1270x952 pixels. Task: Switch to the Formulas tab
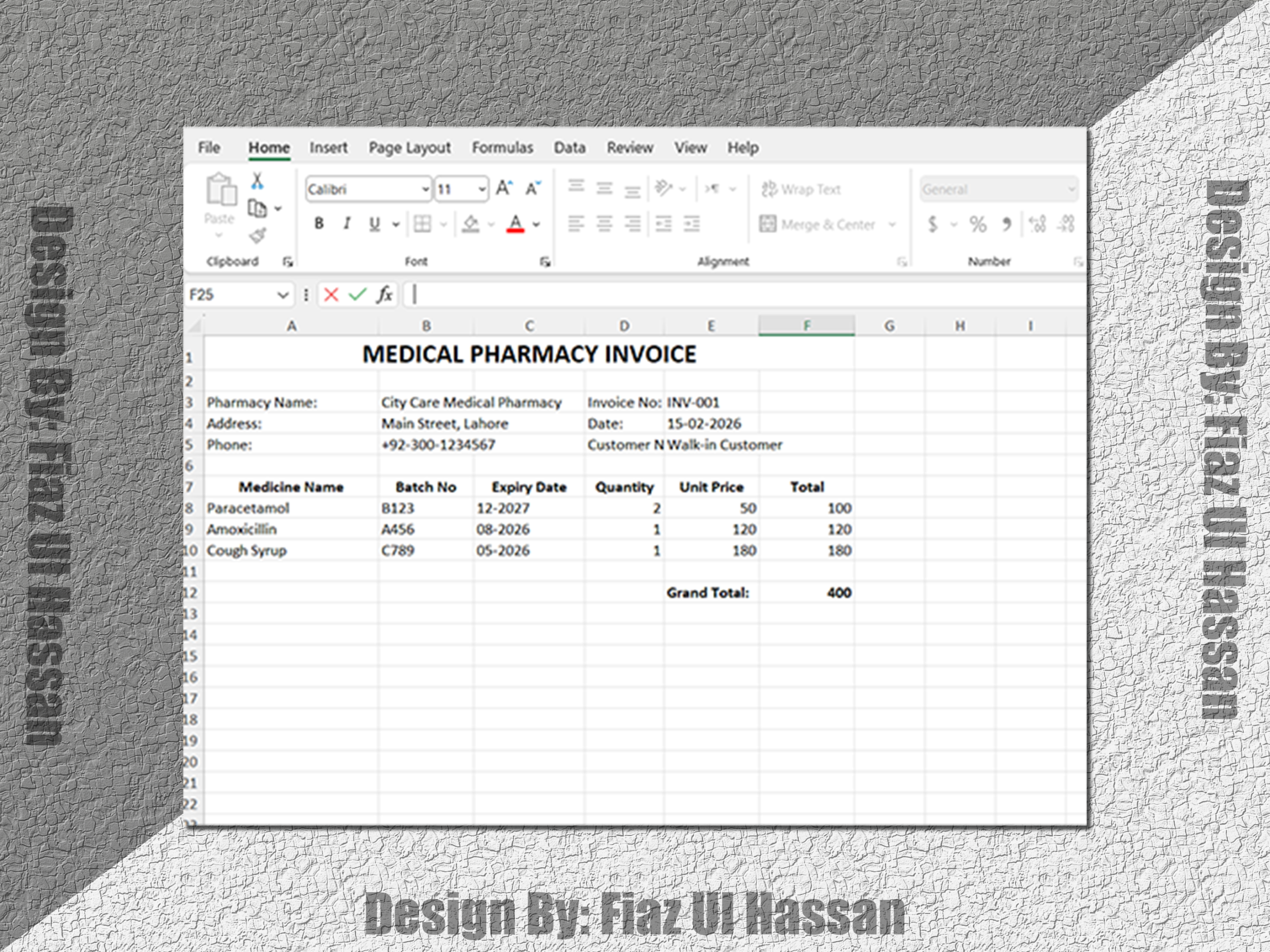pyautogui.click(x=503, y=147)
